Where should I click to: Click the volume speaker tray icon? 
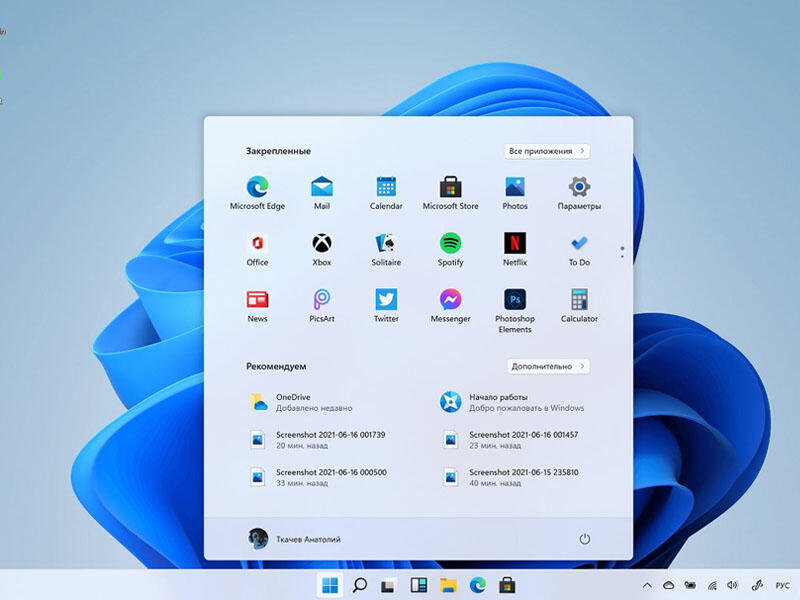pyautogui.click(x=733, y=585)
